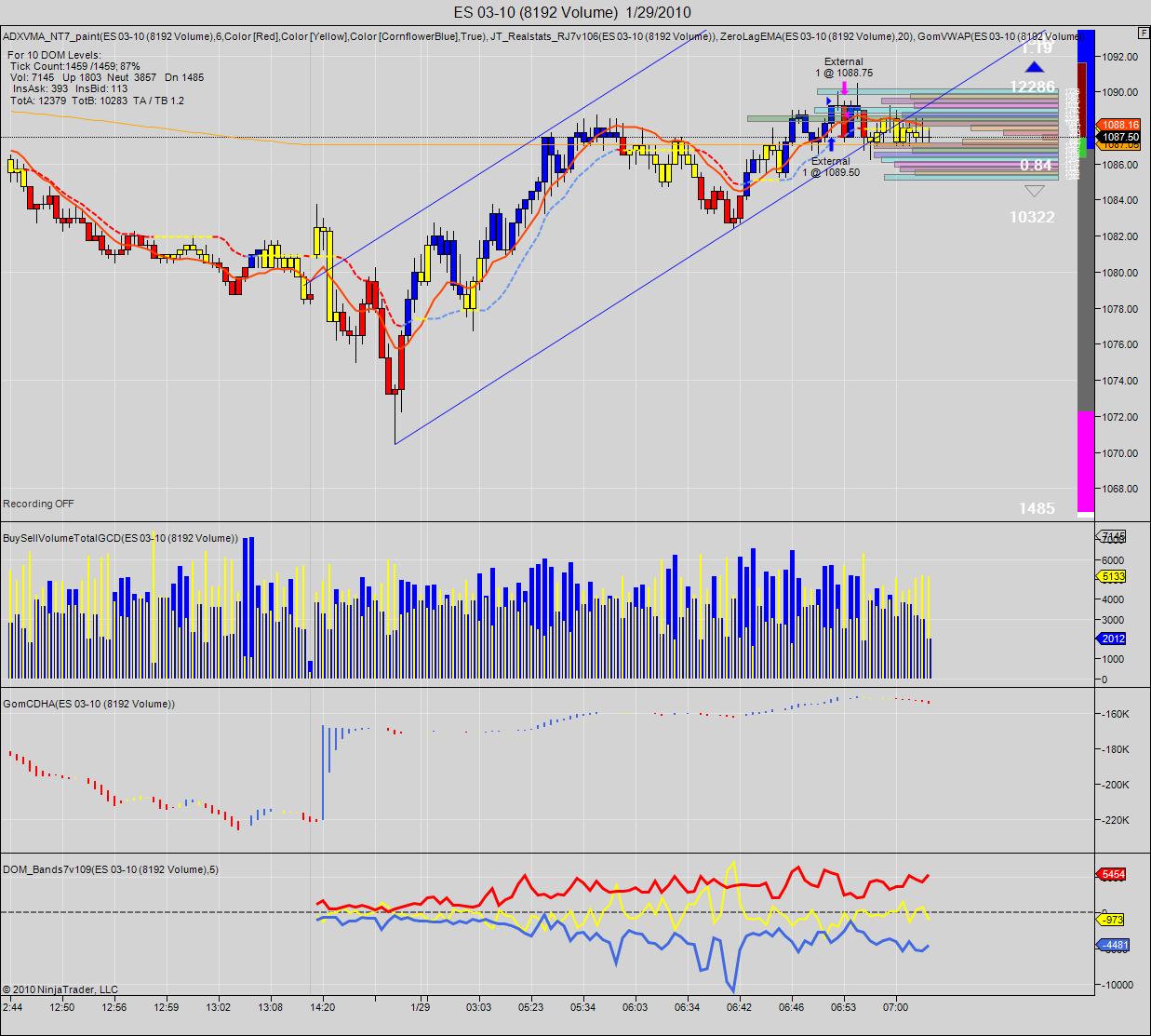
Task: Click the 12:50 time axis label
Action: (x=61, y=1007)
